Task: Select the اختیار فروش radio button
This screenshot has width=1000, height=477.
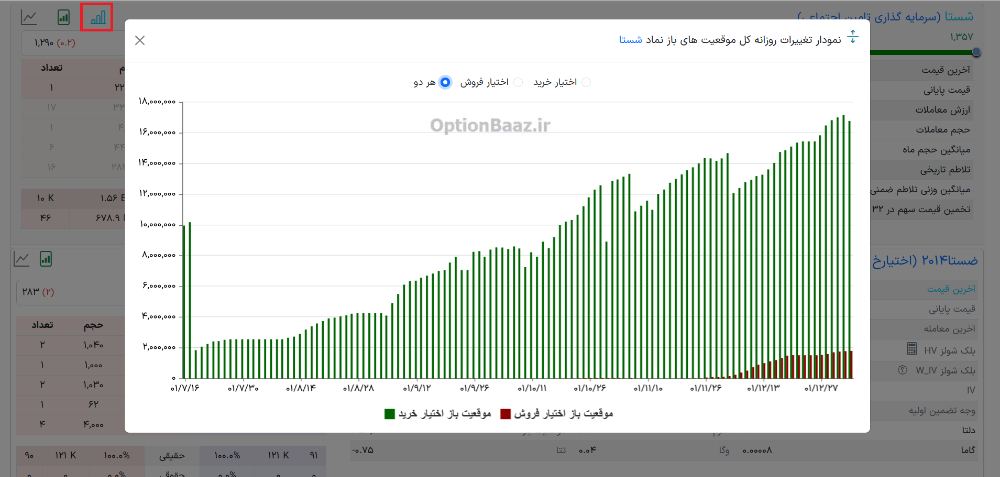Action: point(518,82)
